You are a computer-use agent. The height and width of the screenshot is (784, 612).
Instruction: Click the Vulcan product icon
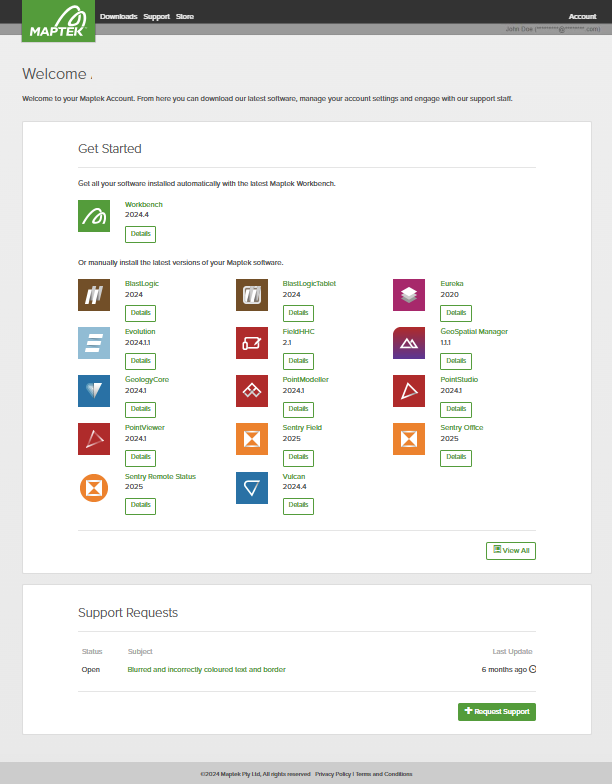[252, 488]
